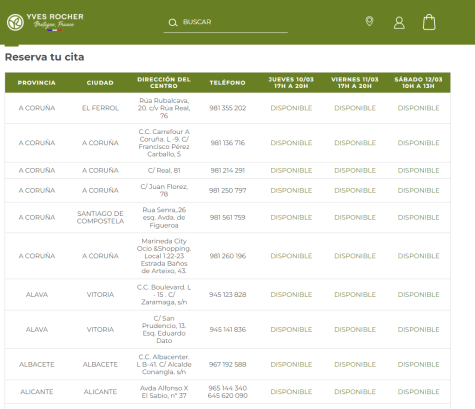Select the Marineda City address cell
This screenshot has width=475, height=409.
(164, 256)
